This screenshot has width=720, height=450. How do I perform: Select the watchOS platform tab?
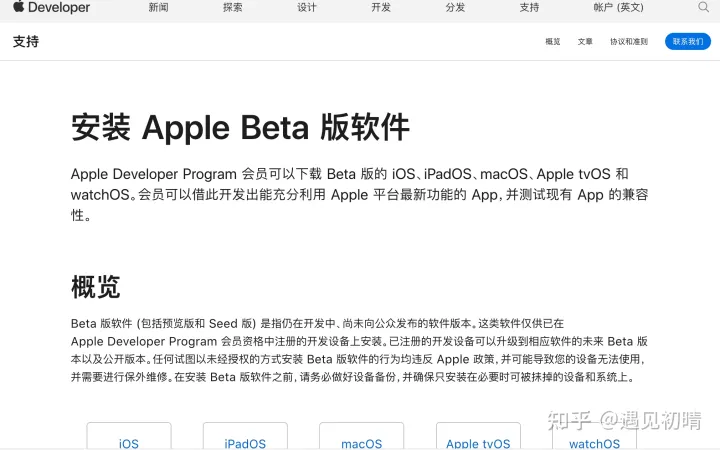pyautogui.click(x=594, y=436)
